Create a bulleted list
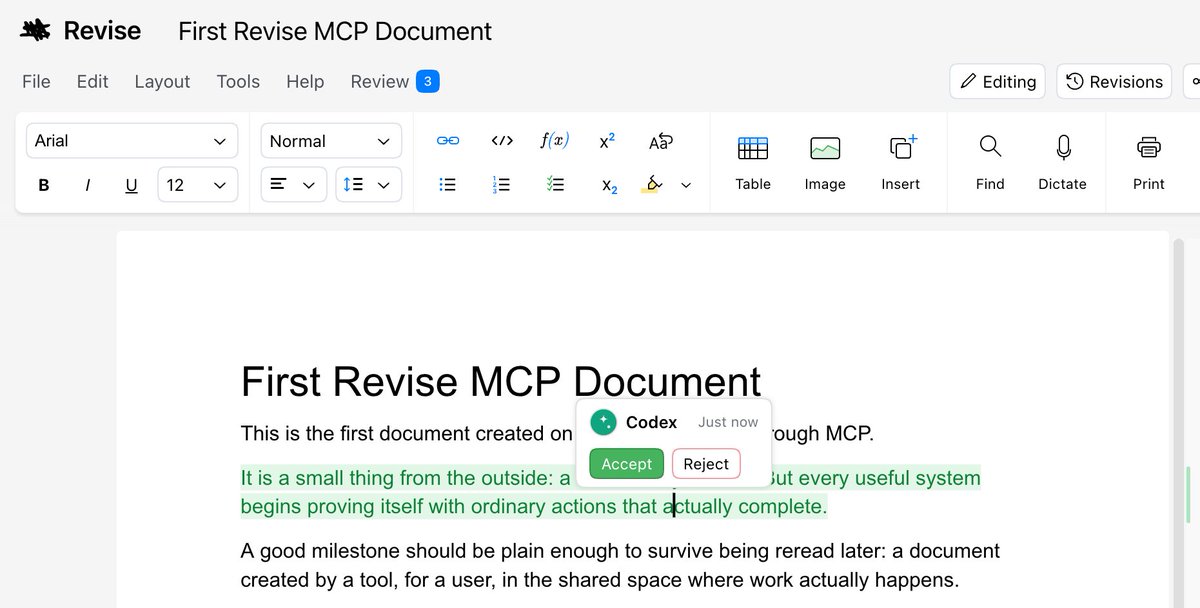The width and height of the screenshot is (1200, 608). pyautogui.click(x=448, y=184)
